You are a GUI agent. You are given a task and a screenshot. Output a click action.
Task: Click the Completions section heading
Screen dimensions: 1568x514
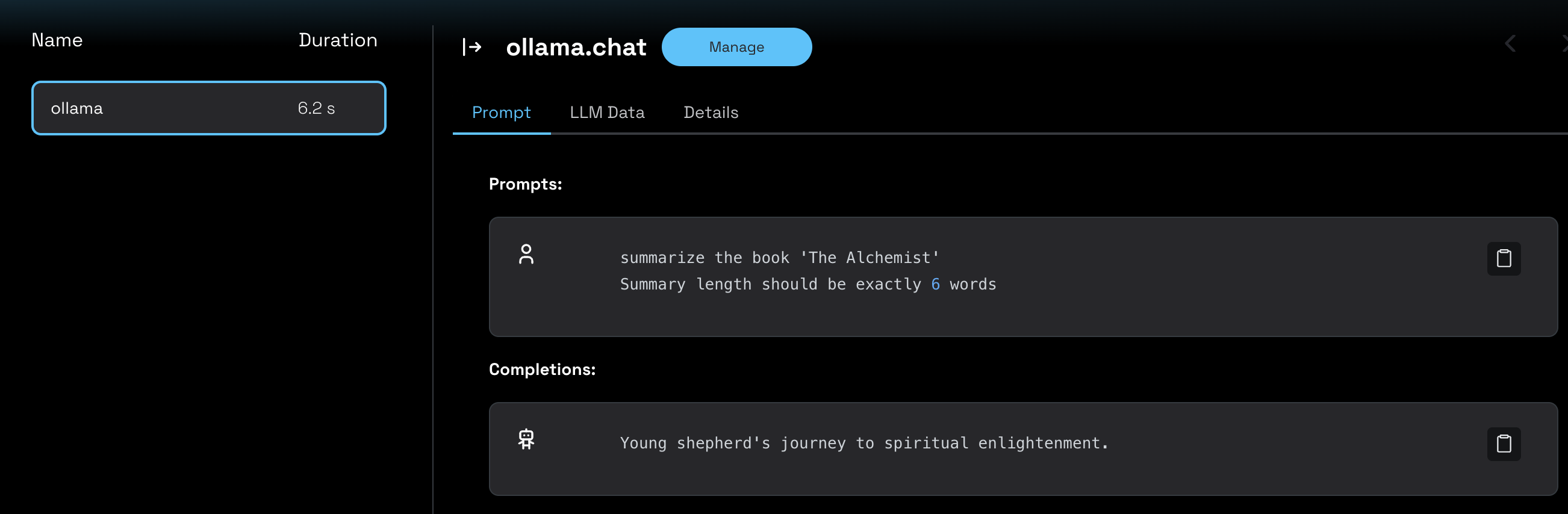pos(542,369)
